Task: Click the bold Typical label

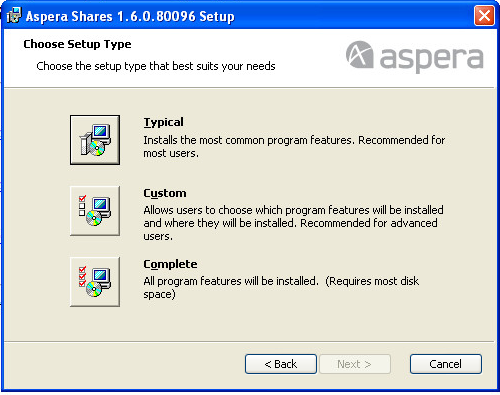Action: coord(163,122)
